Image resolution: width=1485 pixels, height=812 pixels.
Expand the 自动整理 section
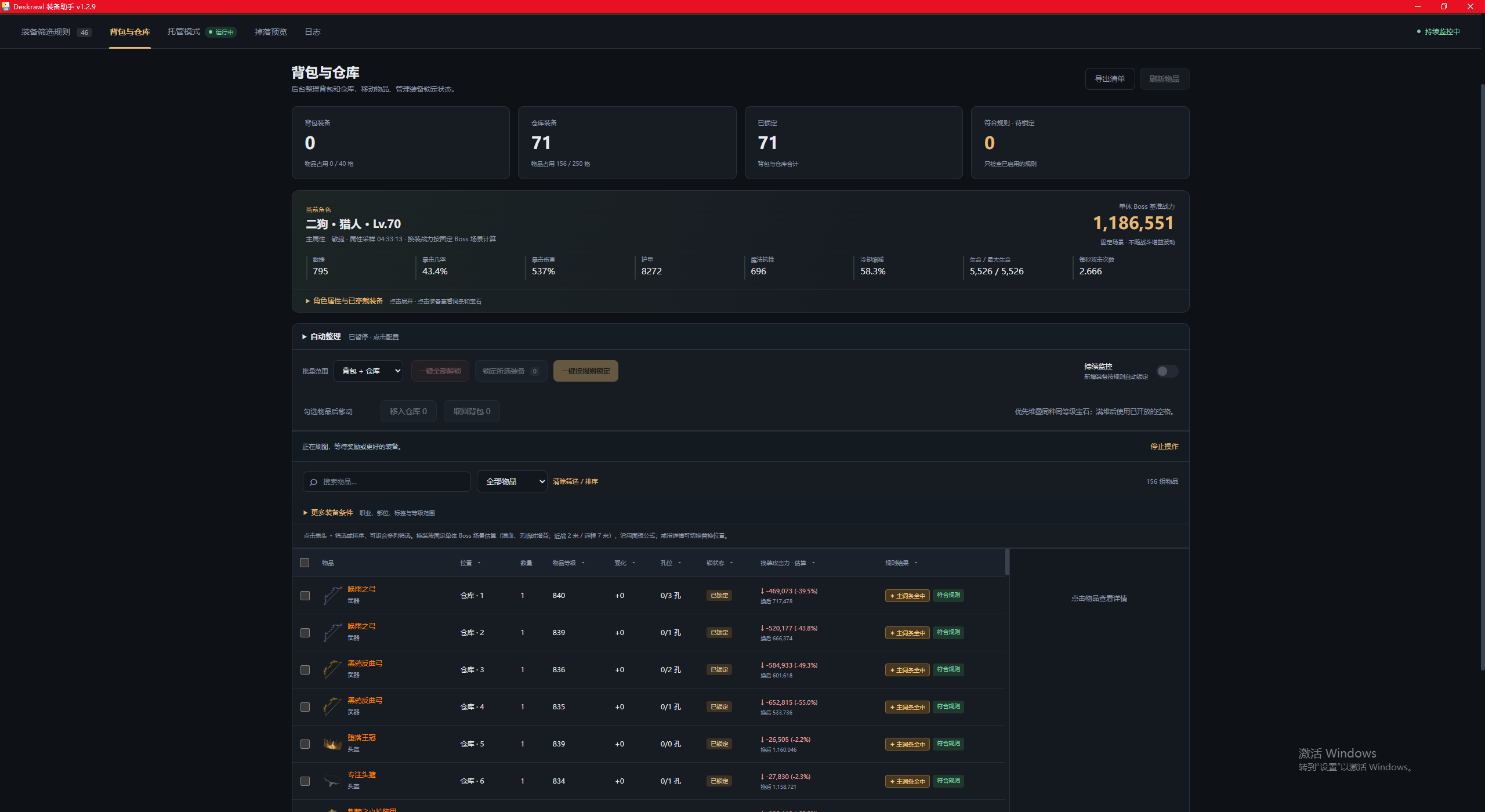pos(321,336)
